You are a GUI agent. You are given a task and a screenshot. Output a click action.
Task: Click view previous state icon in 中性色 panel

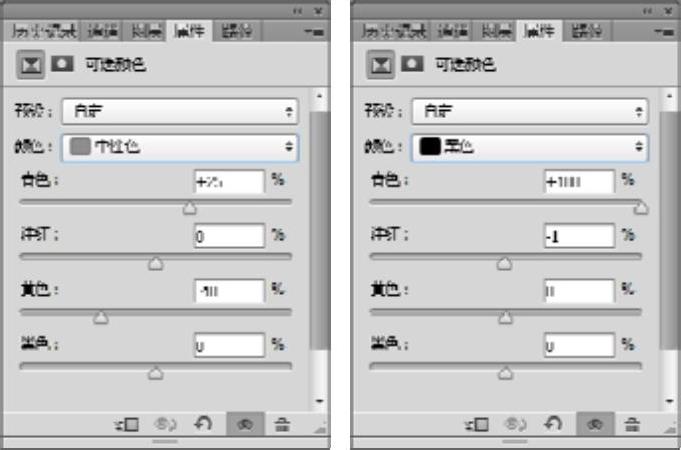click(165, 424)
